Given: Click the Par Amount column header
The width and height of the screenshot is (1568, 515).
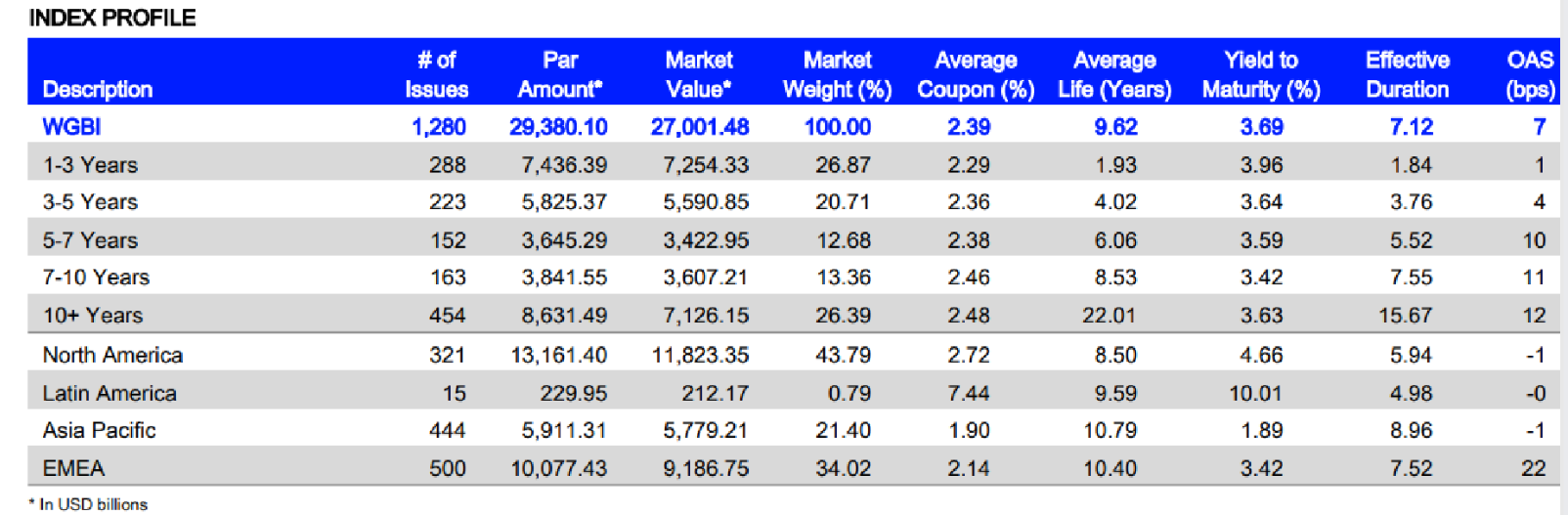Looking at the screenshot, I should [x=560, y=74].
